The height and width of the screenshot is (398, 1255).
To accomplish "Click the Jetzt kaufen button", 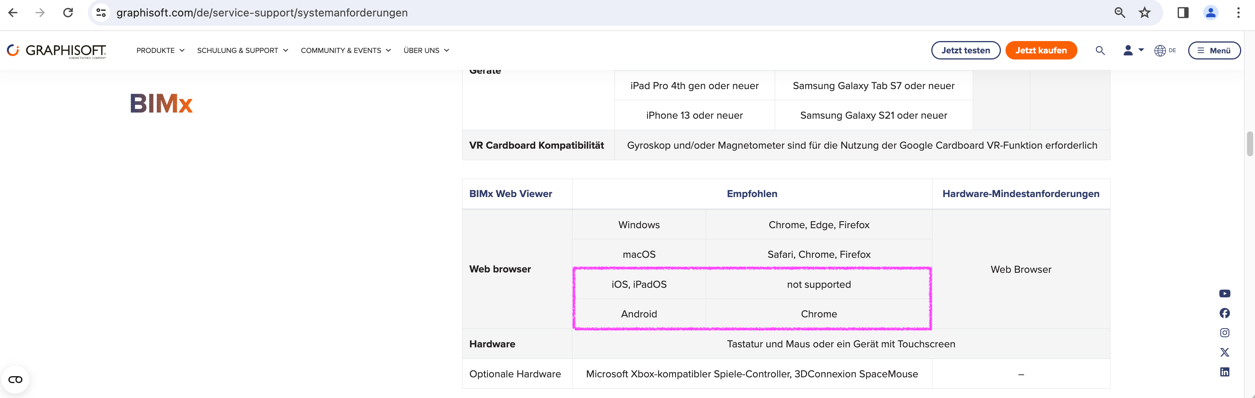I will point(1041,50).
